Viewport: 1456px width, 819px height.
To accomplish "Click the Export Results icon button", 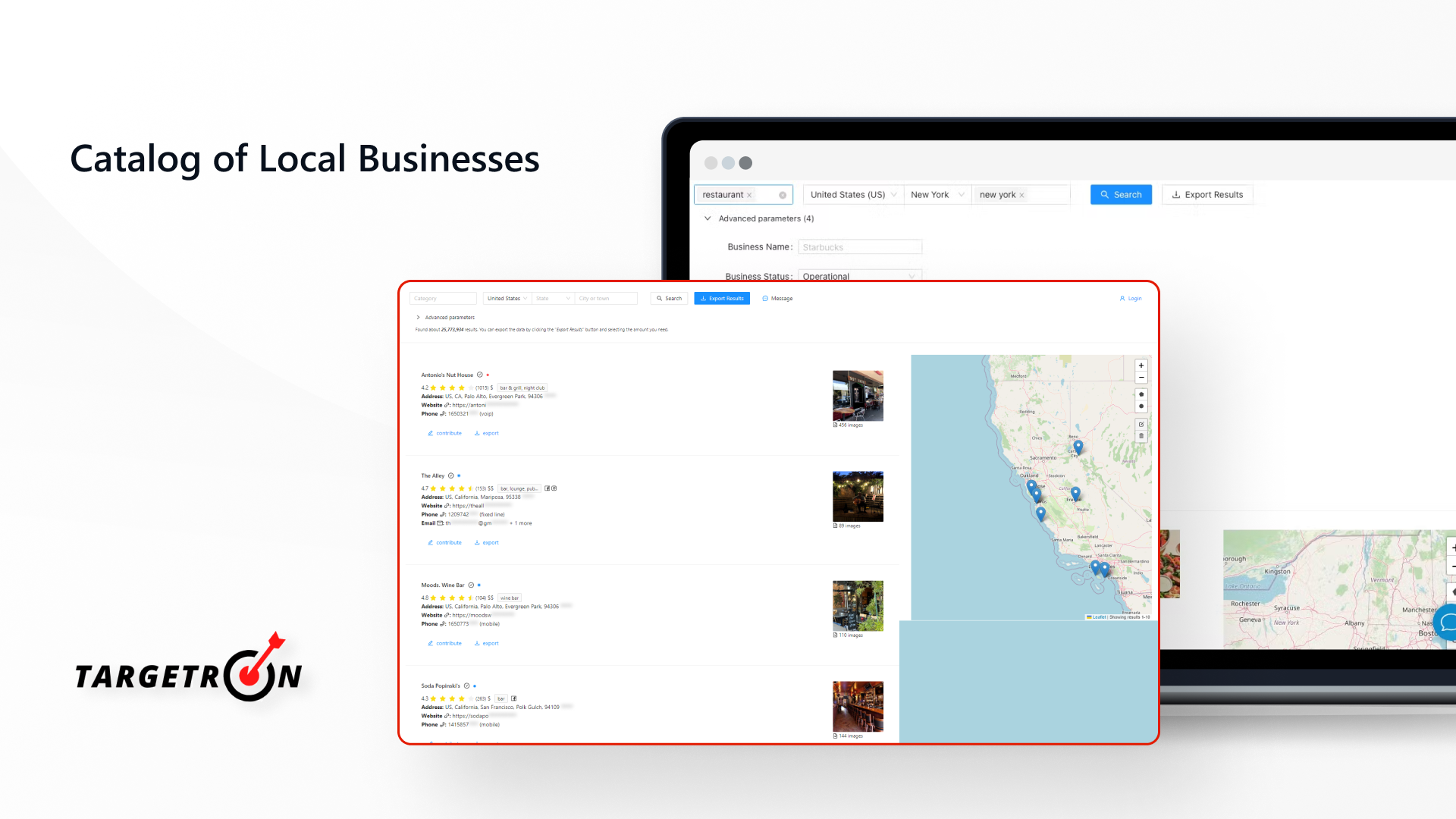I will 1207,194.
